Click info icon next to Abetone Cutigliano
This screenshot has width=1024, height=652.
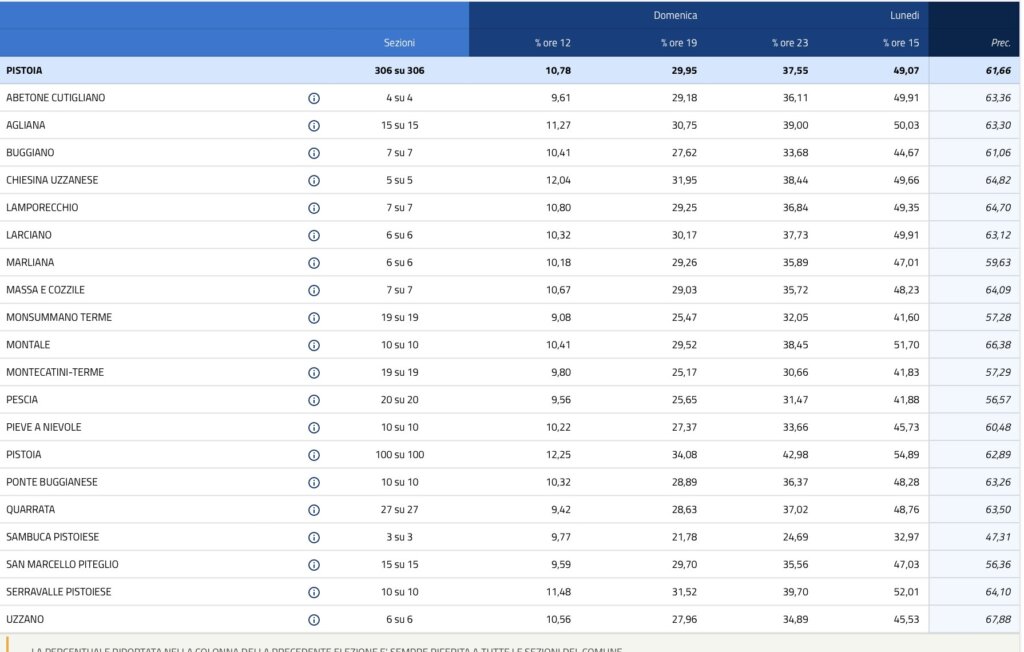[x=313, y=98]
